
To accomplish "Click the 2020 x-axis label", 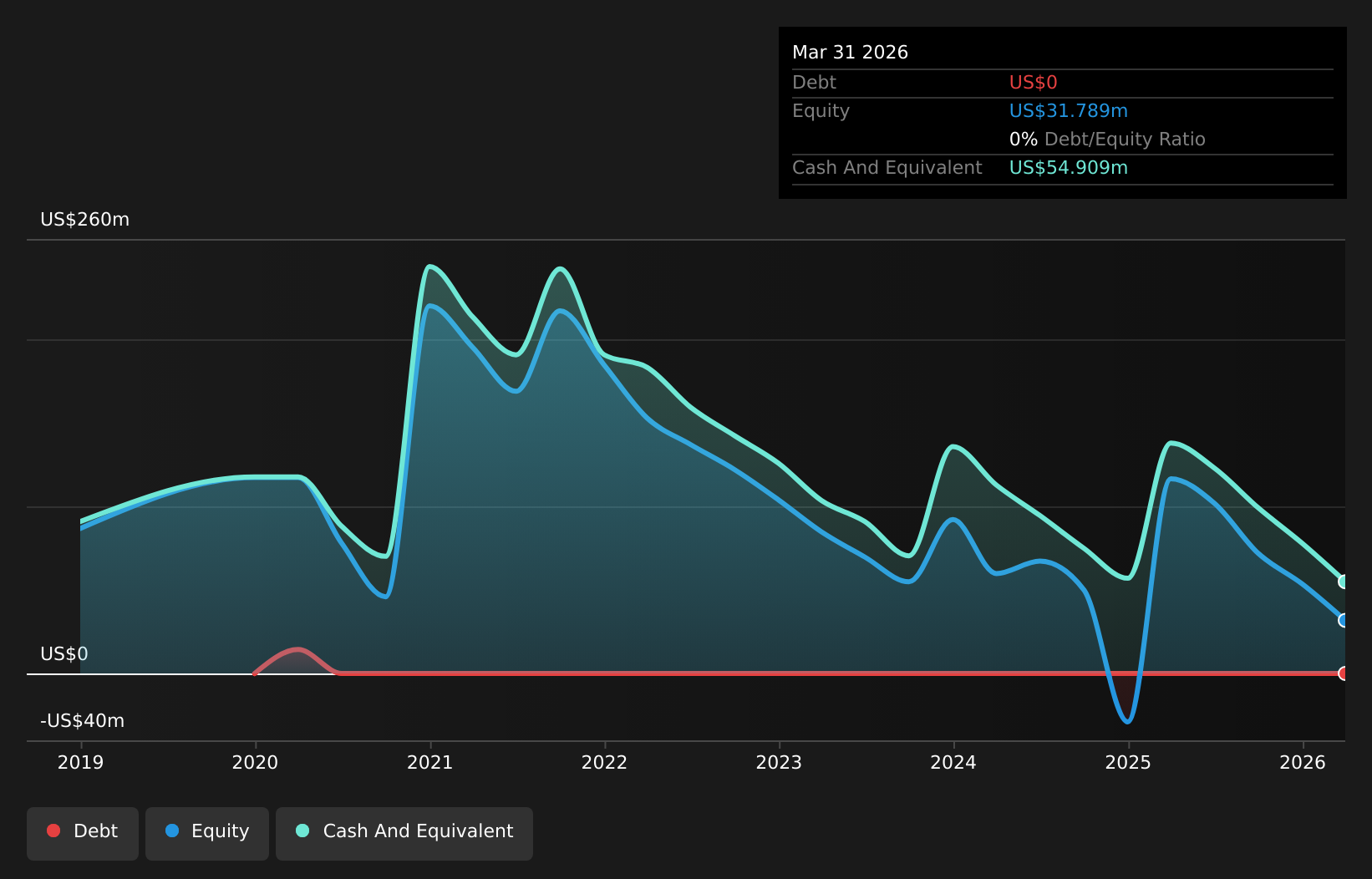I will (255, 763).
